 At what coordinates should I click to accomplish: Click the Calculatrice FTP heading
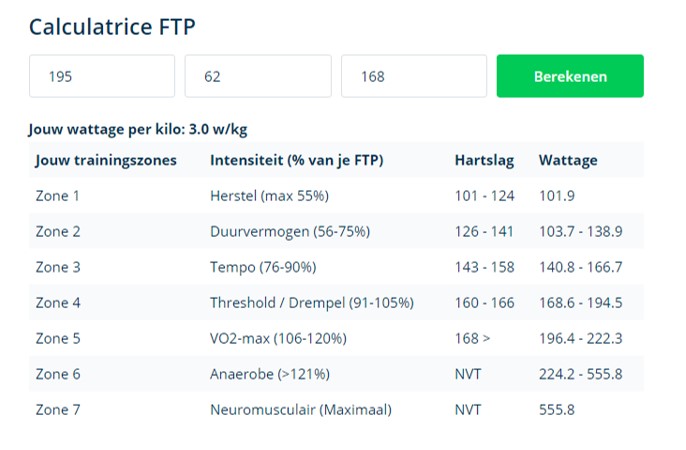[110, 26]
